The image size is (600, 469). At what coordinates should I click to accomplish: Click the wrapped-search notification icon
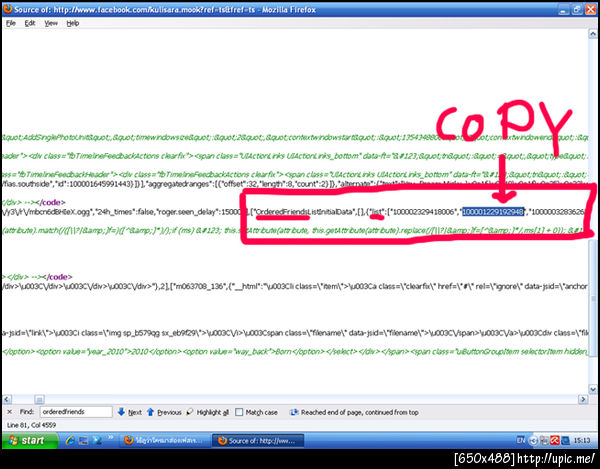click(x=294, y=412)
